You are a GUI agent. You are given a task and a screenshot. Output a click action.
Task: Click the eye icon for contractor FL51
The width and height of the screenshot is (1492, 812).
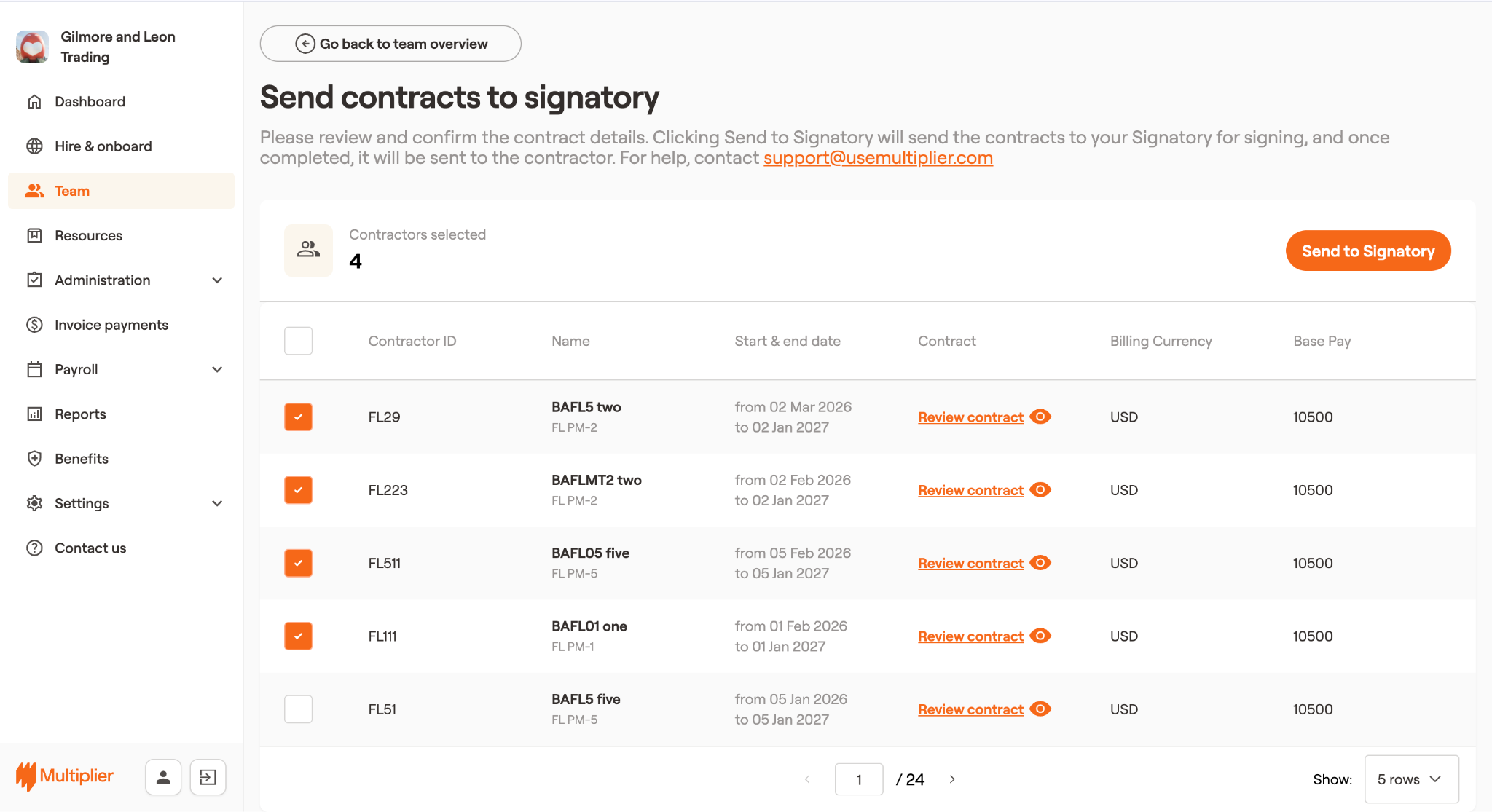pos(1040,709)
